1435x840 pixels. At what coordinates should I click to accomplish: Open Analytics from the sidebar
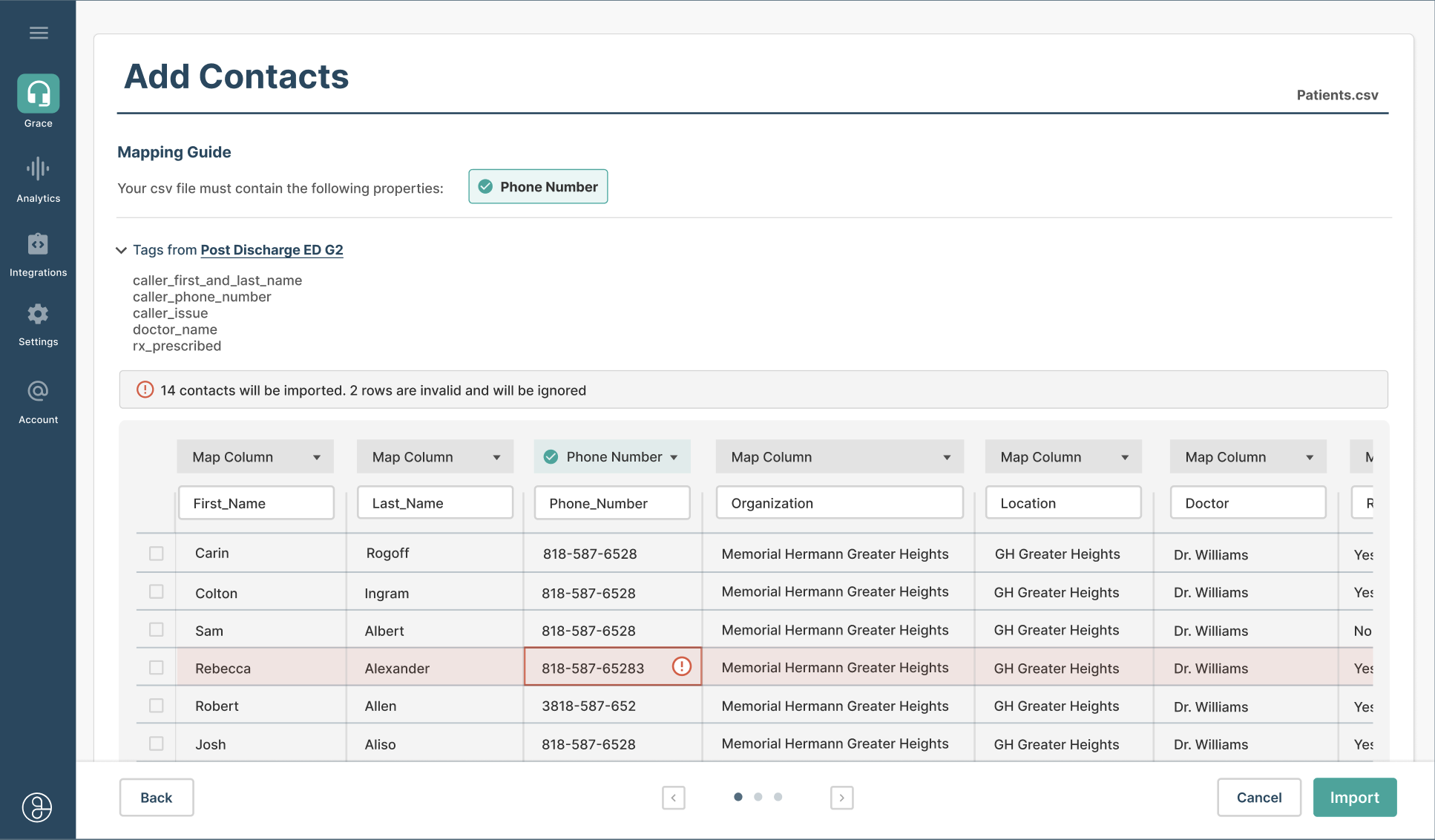point(39,169)
